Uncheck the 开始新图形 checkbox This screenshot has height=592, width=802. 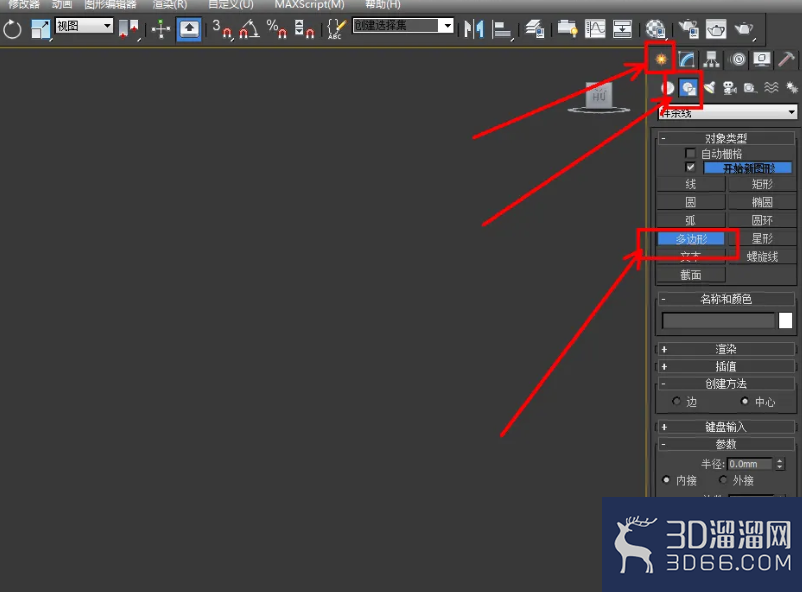tap(690, 167)
